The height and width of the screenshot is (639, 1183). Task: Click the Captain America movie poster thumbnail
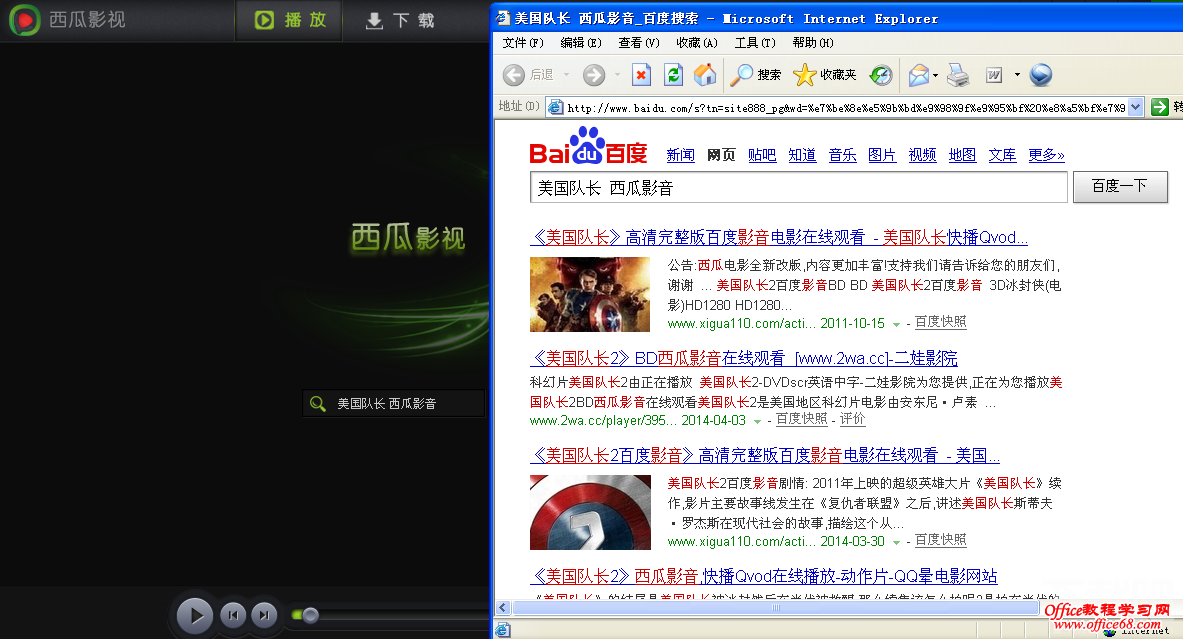pos(590,294)
